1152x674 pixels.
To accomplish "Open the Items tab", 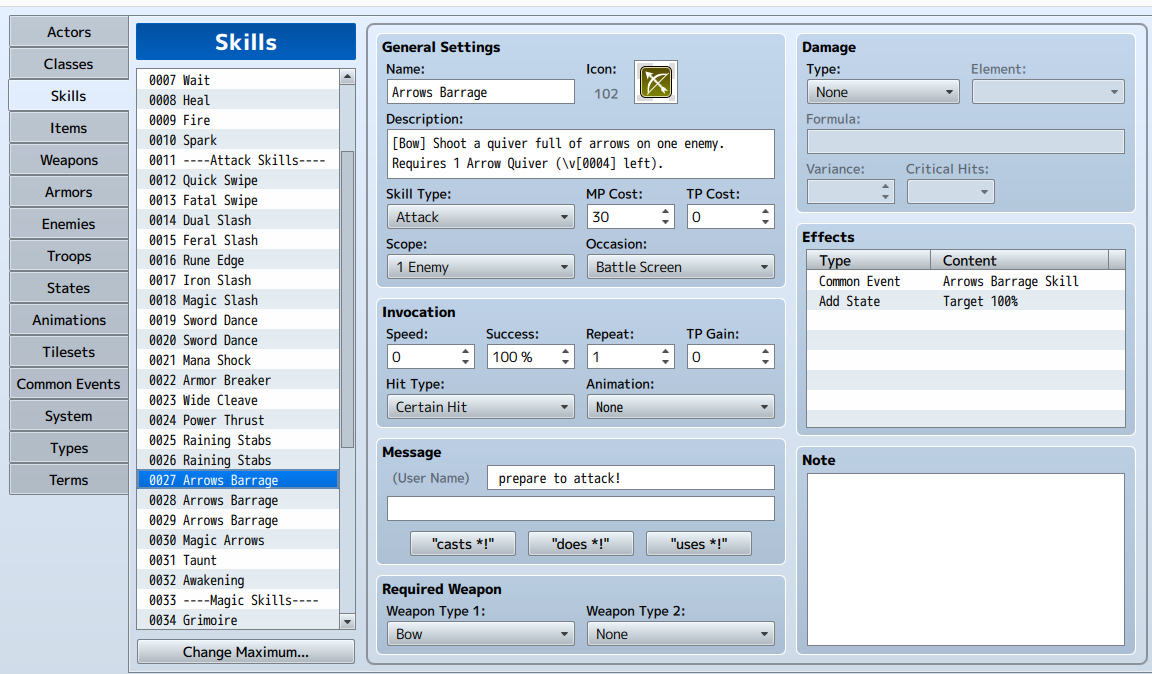I will tap(68, 128).
